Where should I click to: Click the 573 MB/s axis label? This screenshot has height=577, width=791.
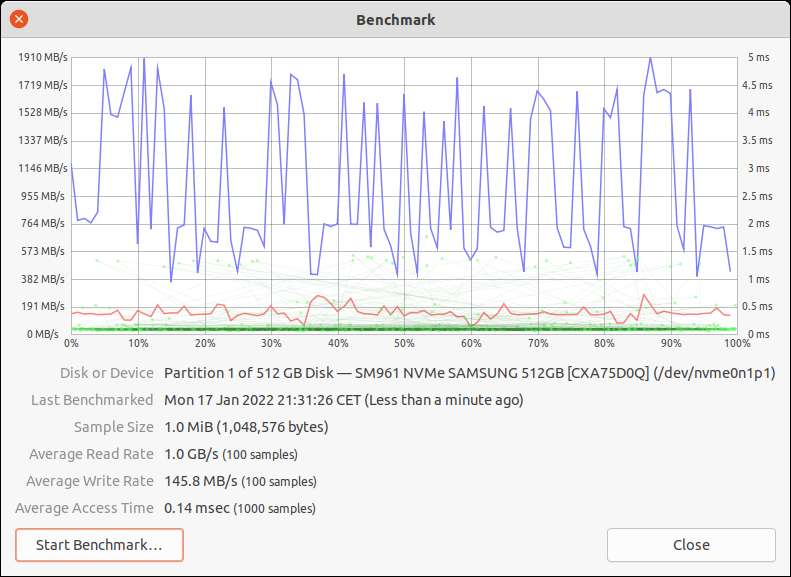[44, 251]
